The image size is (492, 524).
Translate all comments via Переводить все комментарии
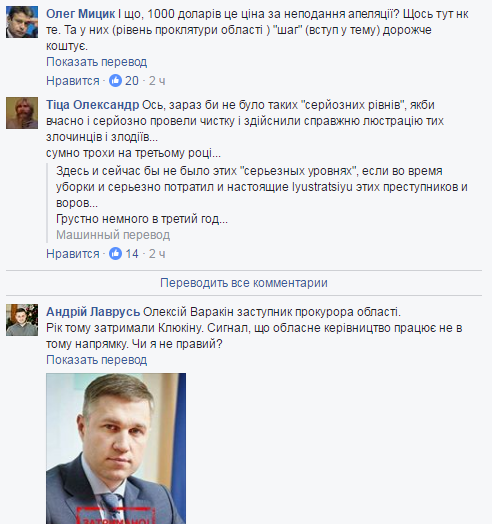pos(244,283)
